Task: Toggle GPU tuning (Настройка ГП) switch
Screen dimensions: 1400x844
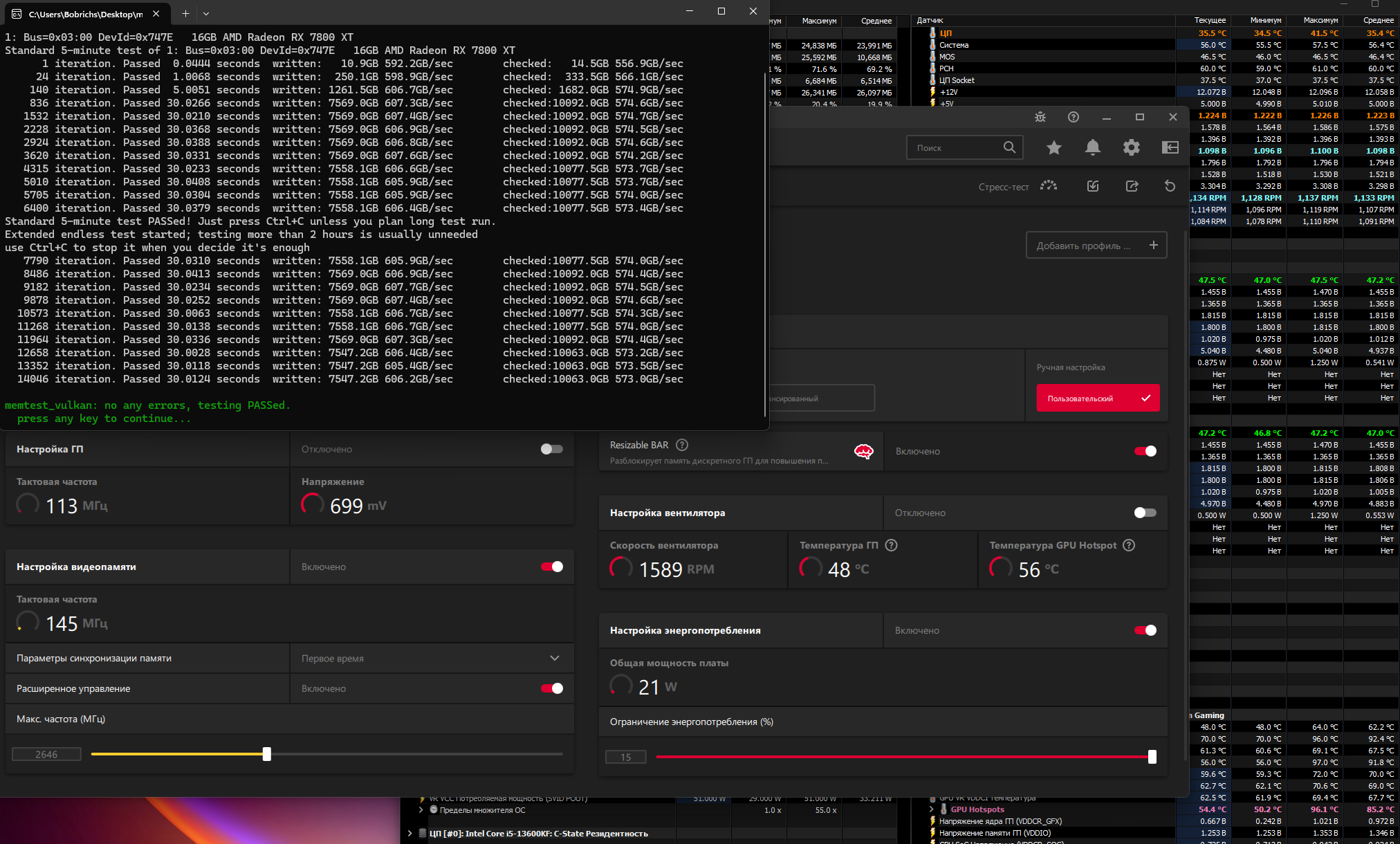Action: 551,449
